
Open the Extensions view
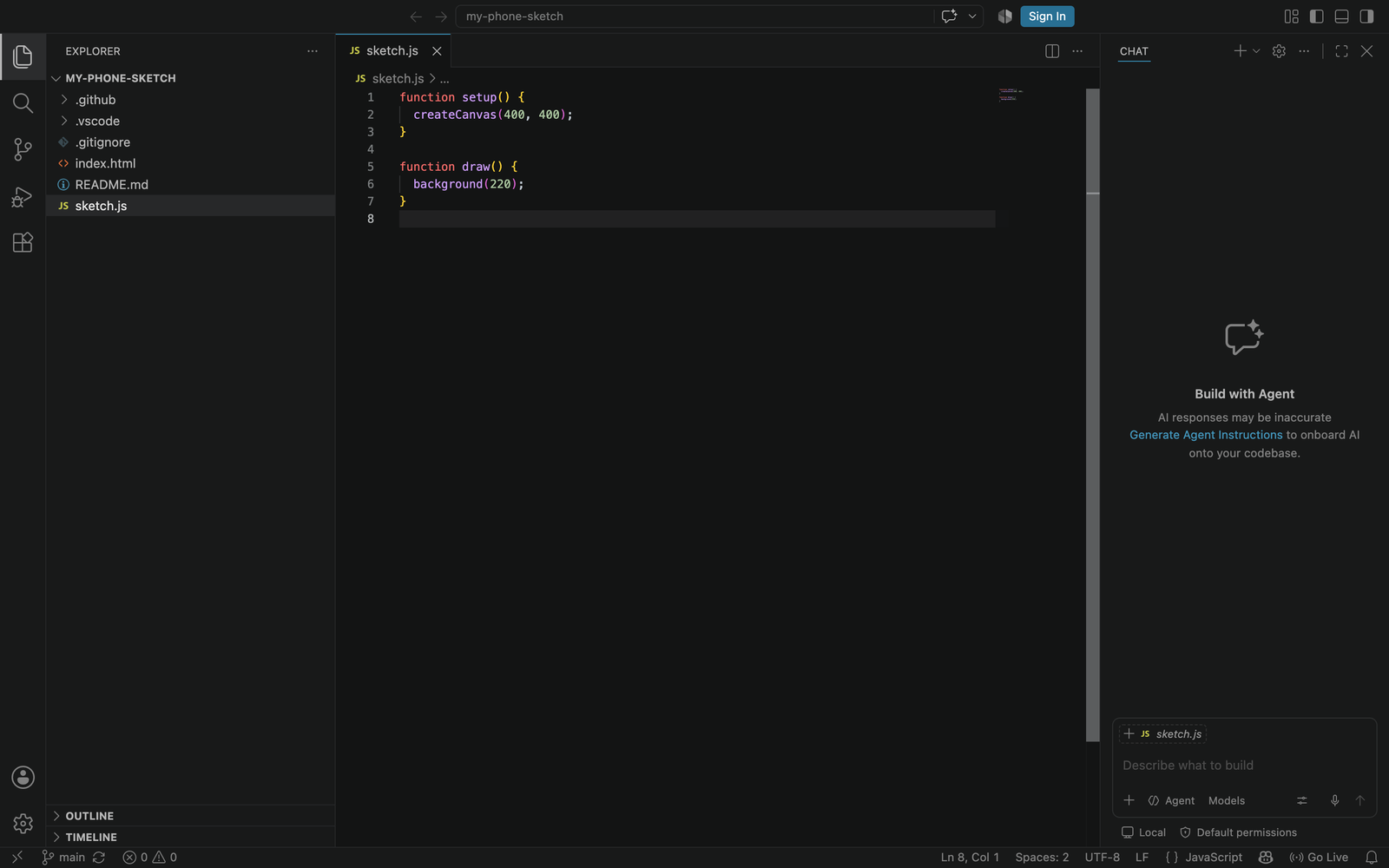tap(23, 242)
